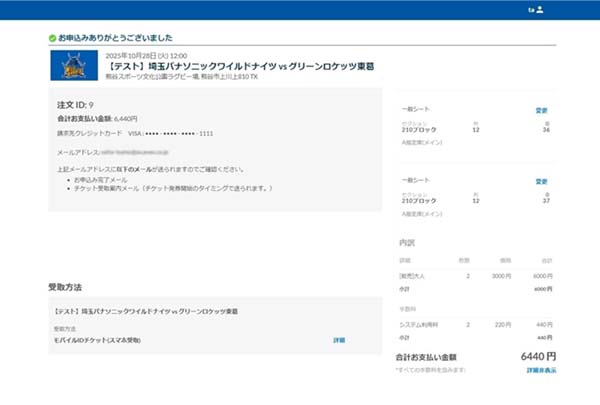
Task: Click the 6440 円 total payment amount
Action: (538, 356)
